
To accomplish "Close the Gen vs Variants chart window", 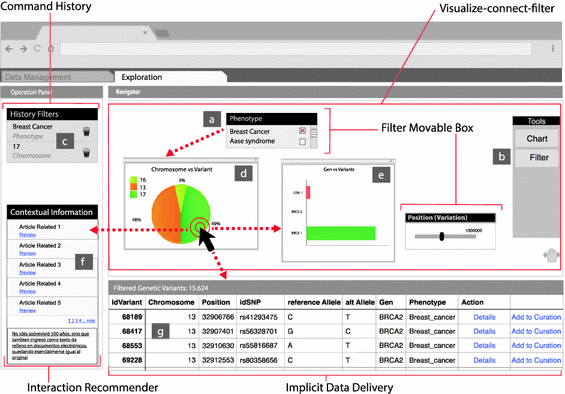I will click(x=392, y=160).
